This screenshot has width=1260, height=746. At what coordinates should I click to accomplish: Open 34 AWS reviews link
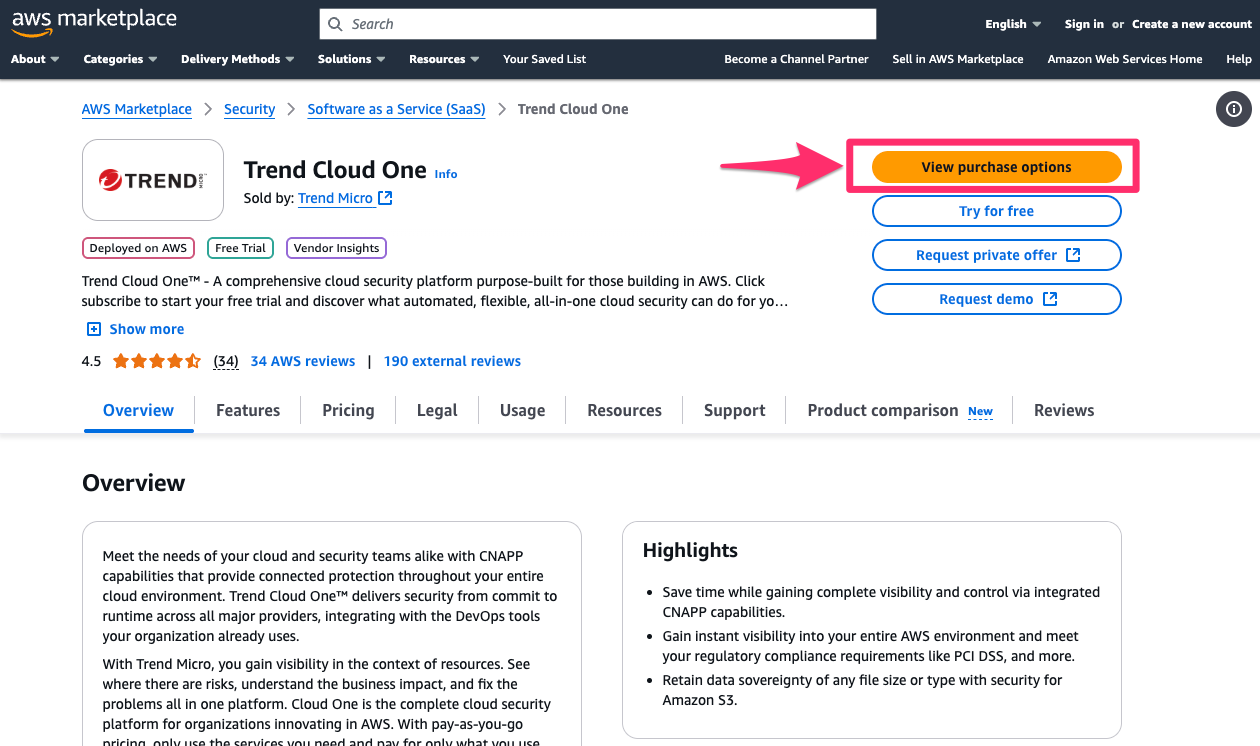tap(303, 361)
